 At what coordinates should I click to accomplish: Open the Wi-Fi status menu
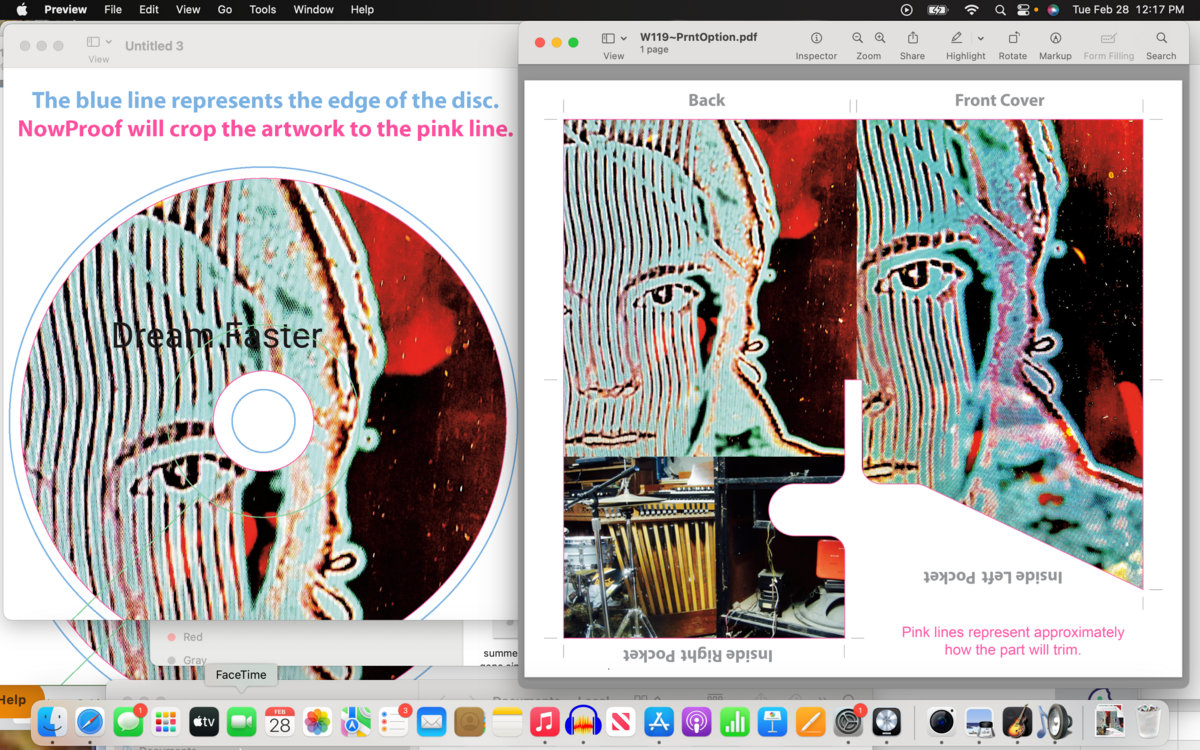tap(971, 10)
